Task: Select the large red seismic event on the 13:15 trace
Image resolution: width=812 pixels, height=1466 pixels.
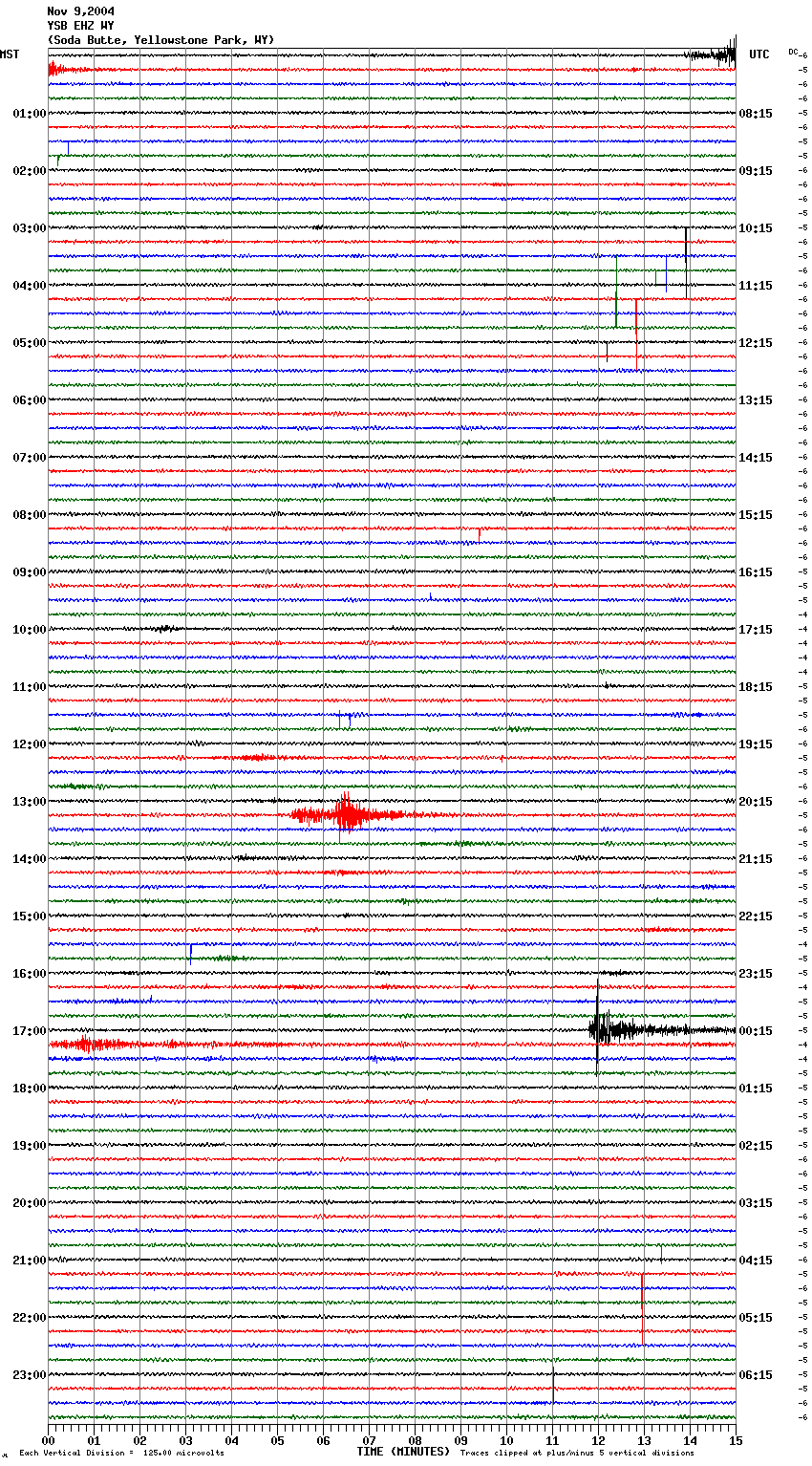Action: 353,815
